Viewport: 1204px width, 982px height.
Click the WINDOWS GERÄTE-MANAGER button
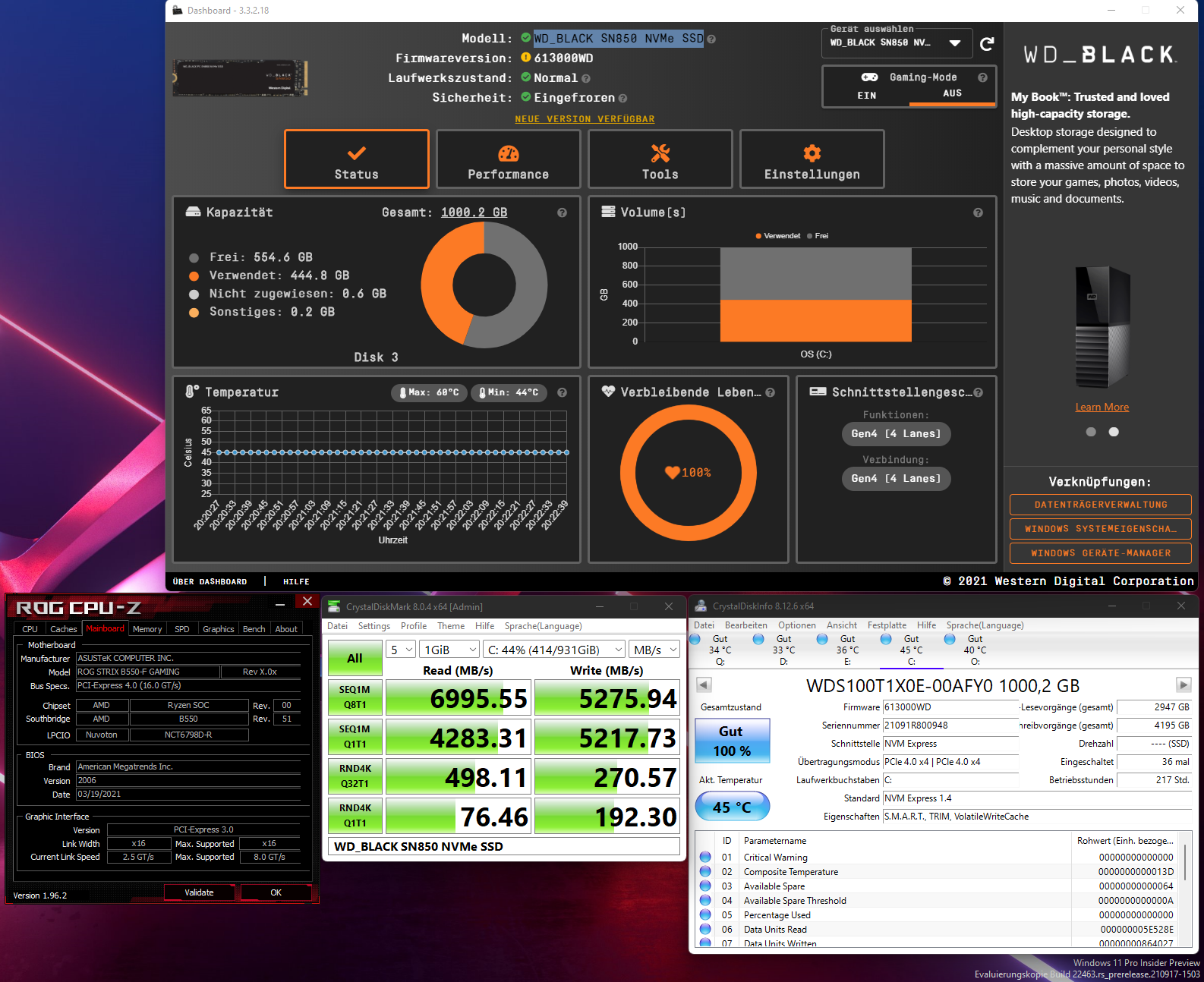coord(1101,553)
